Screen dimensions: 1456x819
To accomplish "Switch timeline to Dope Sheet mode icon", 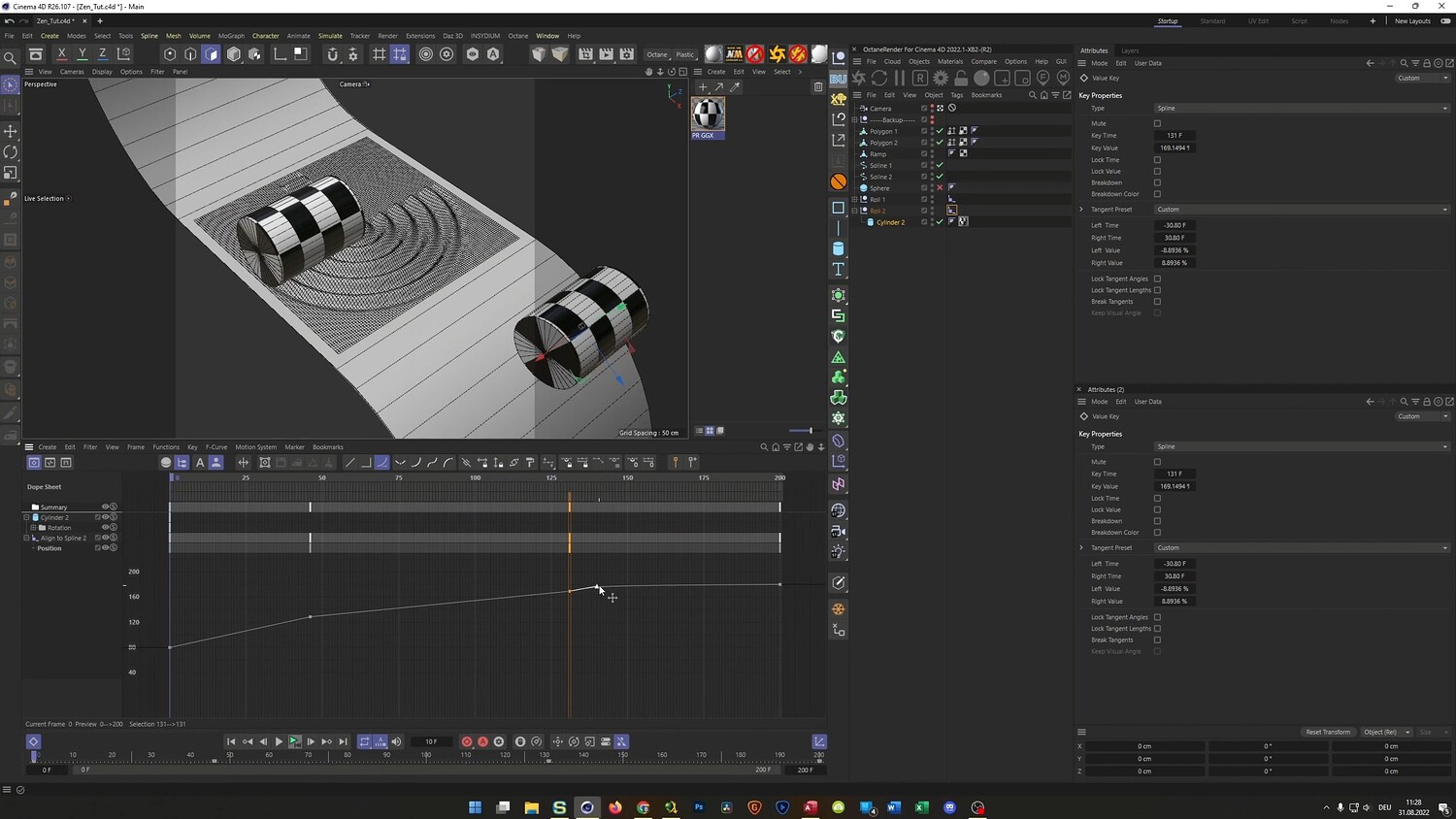I will pos(34,463).
